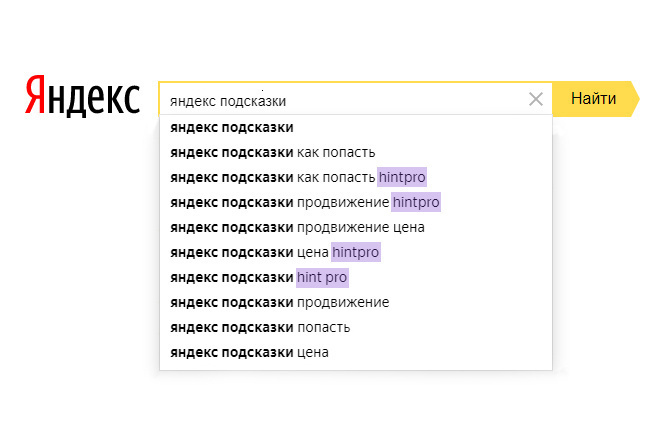Select last suggestion 'яндекс подсказки цена'
Screen dimensions: 660x440
pos(356,352)
